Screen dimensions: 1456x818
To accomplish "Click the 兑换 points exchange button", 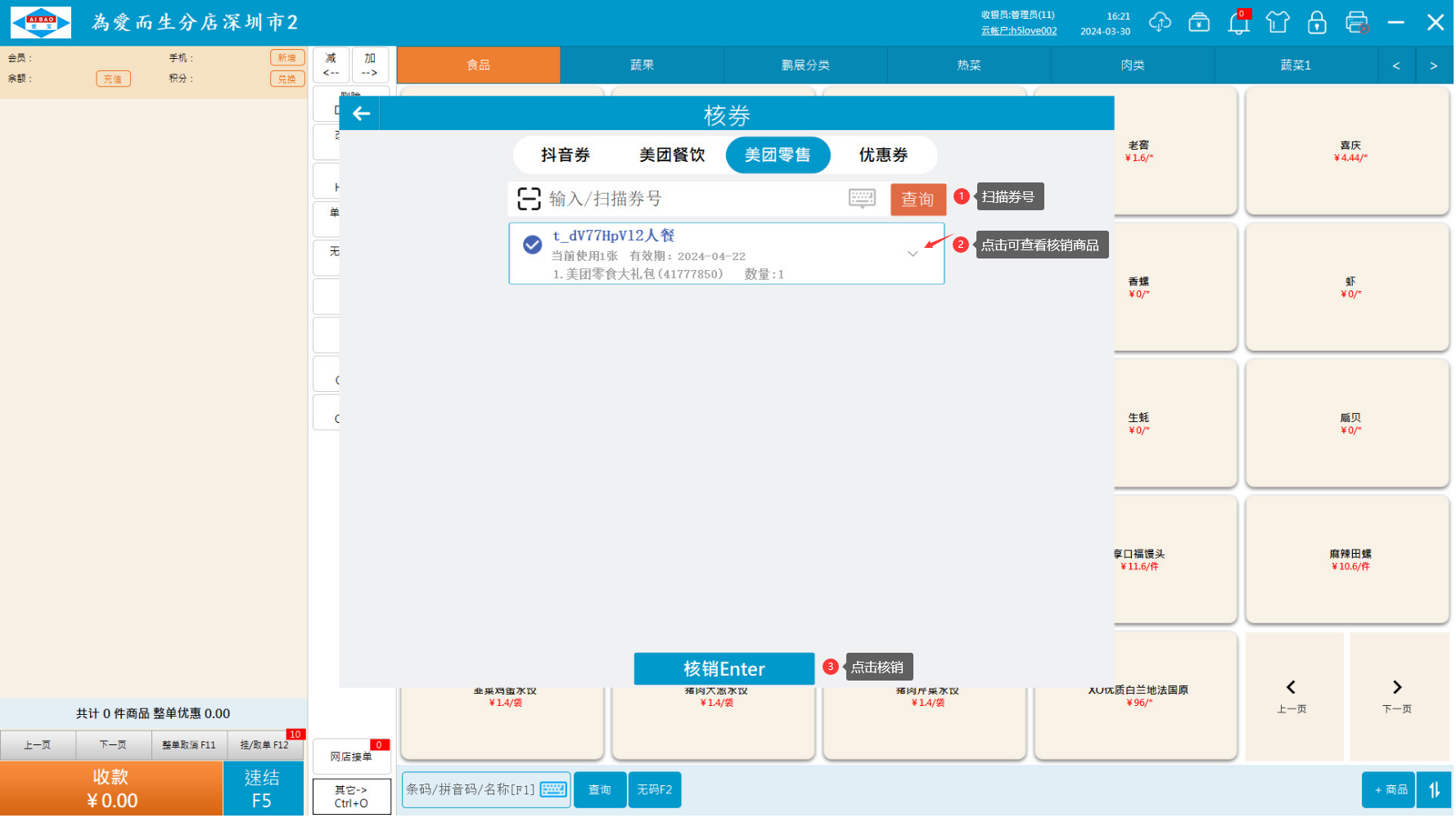I will 287,79.
